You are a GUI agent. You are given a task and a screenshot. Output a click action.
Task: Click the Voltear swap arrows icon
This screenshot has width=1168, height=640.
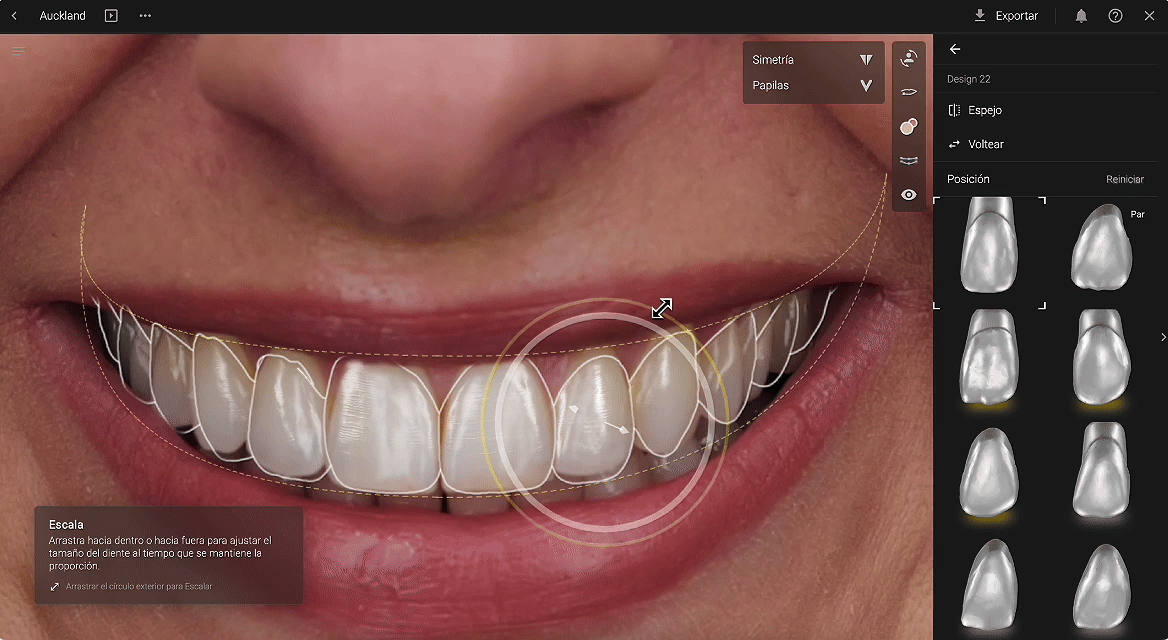[954, 145]
